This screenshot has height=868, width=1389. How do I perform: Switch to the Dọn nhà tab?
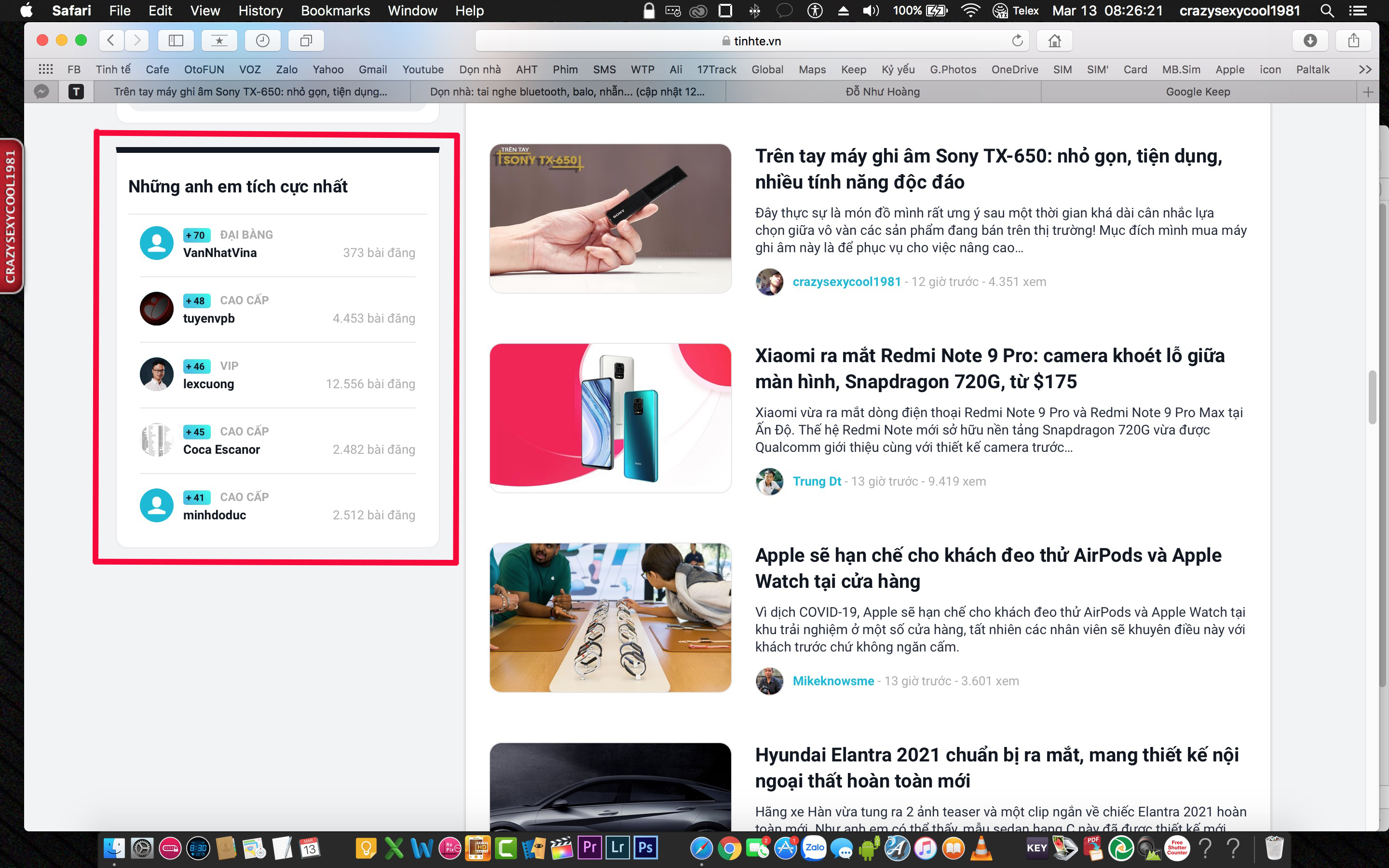(568, 92)
